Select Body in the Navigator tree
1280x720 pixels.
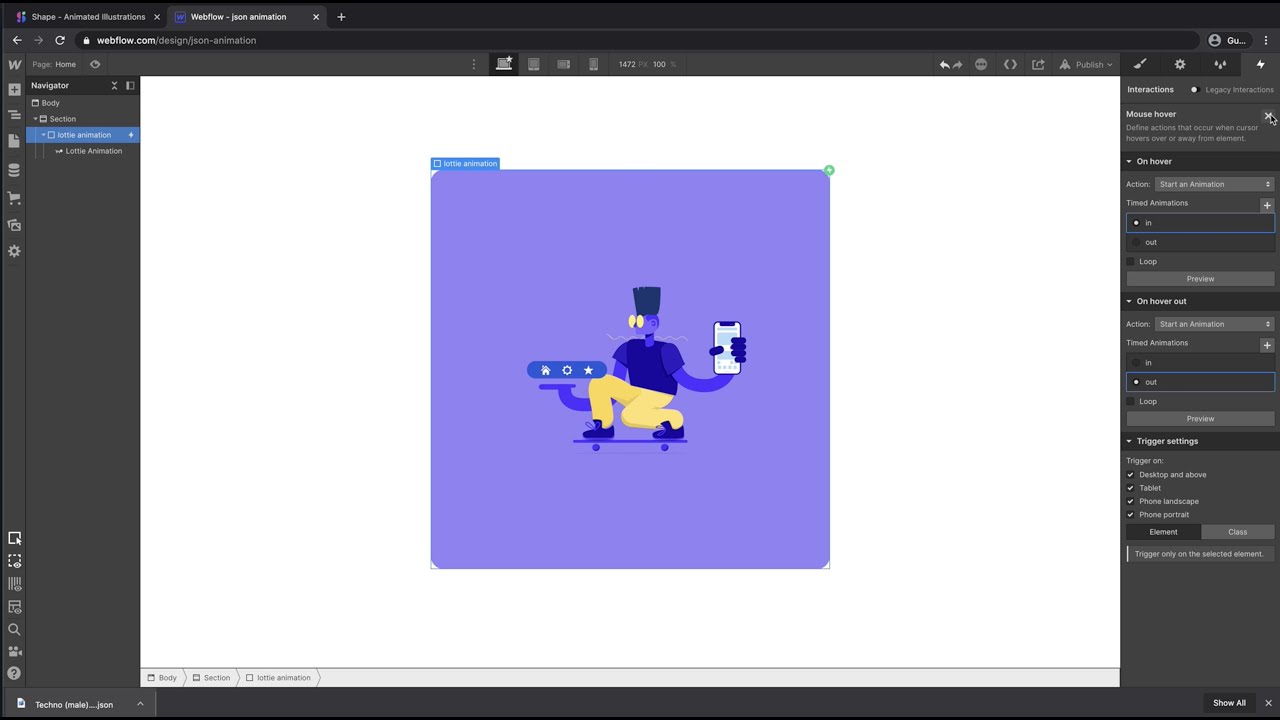coord(50,103)
